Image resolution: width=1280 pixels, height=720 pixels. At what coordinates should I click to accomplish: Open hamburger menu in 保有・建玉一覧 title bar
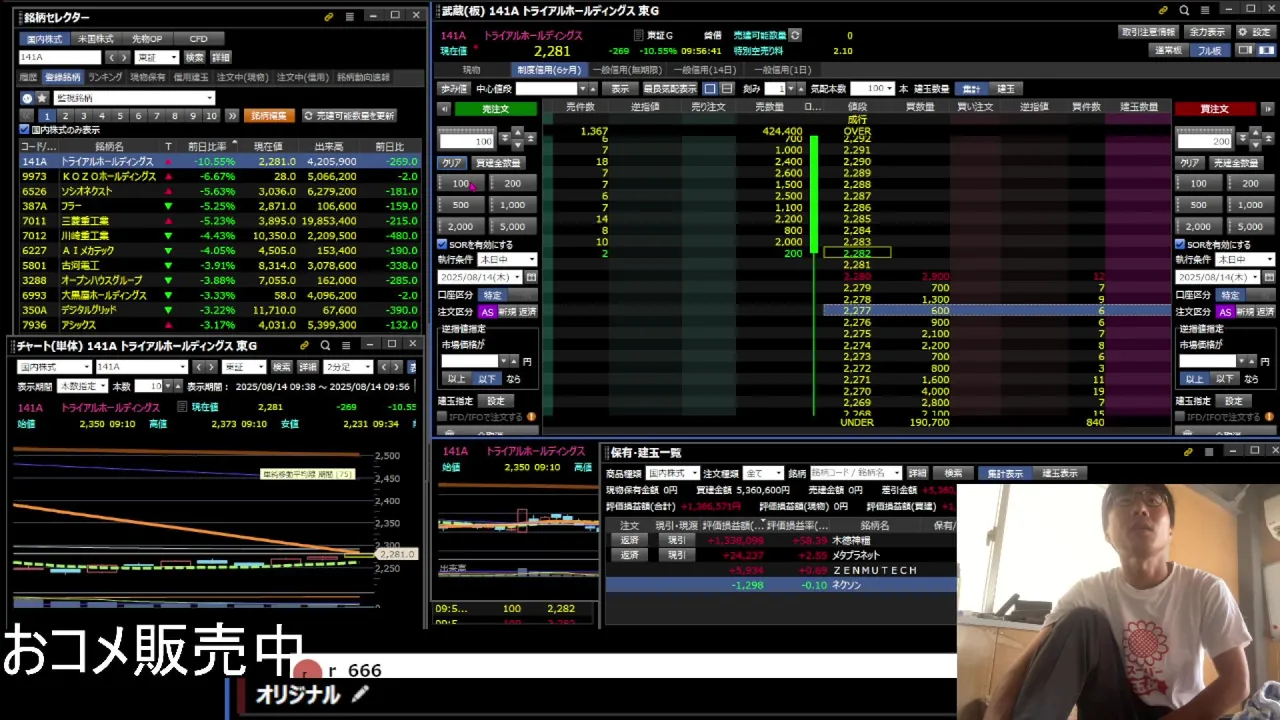pyautogui.click(x=1209, y=452)
